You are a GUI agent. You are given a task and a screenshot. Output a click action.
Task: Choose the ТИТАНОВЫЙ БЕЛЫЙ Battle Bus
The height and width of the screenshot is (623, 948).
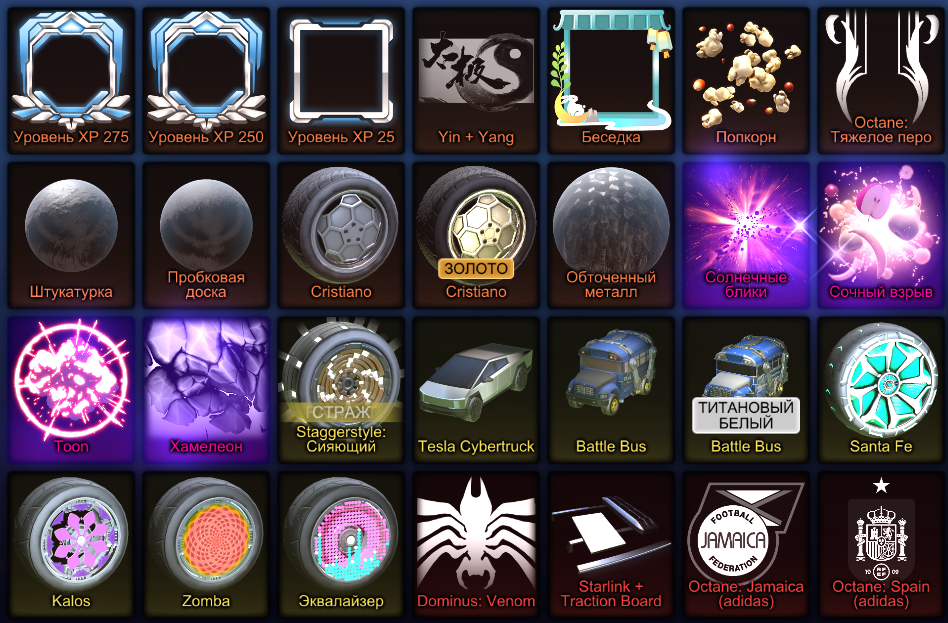pos(746,390)
